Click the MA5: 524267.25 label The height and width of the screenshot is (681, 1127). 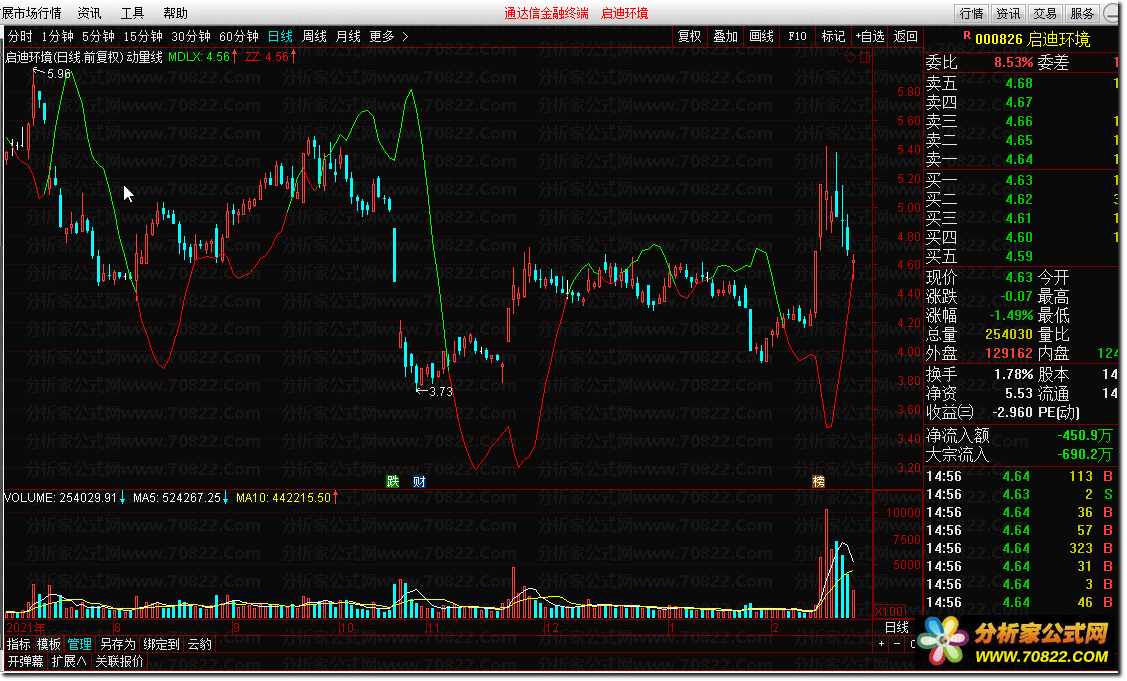(x=181, y=498)
